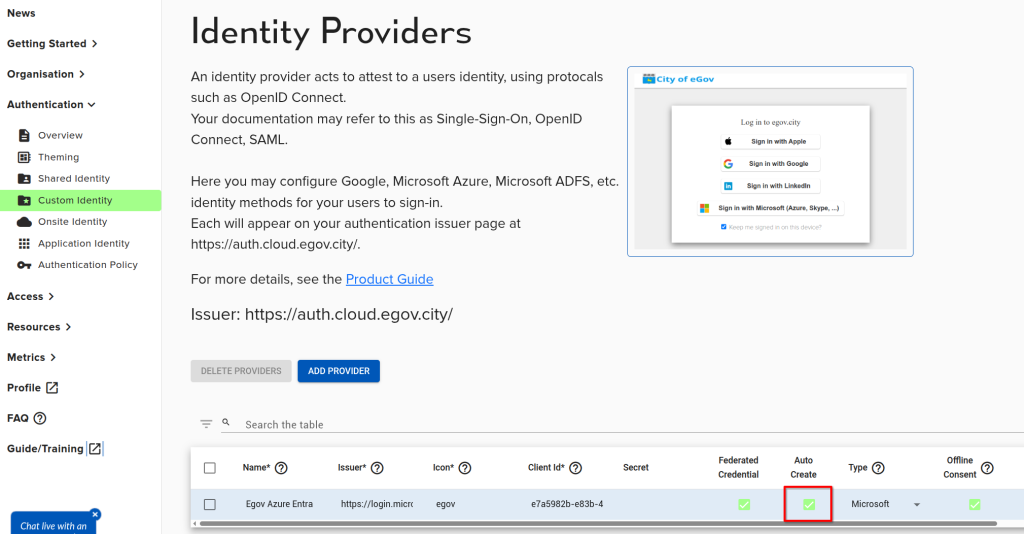This screenshot has height=534, width=1024.
Task: Click the Shared Identity folder icon
Action: 24,178
